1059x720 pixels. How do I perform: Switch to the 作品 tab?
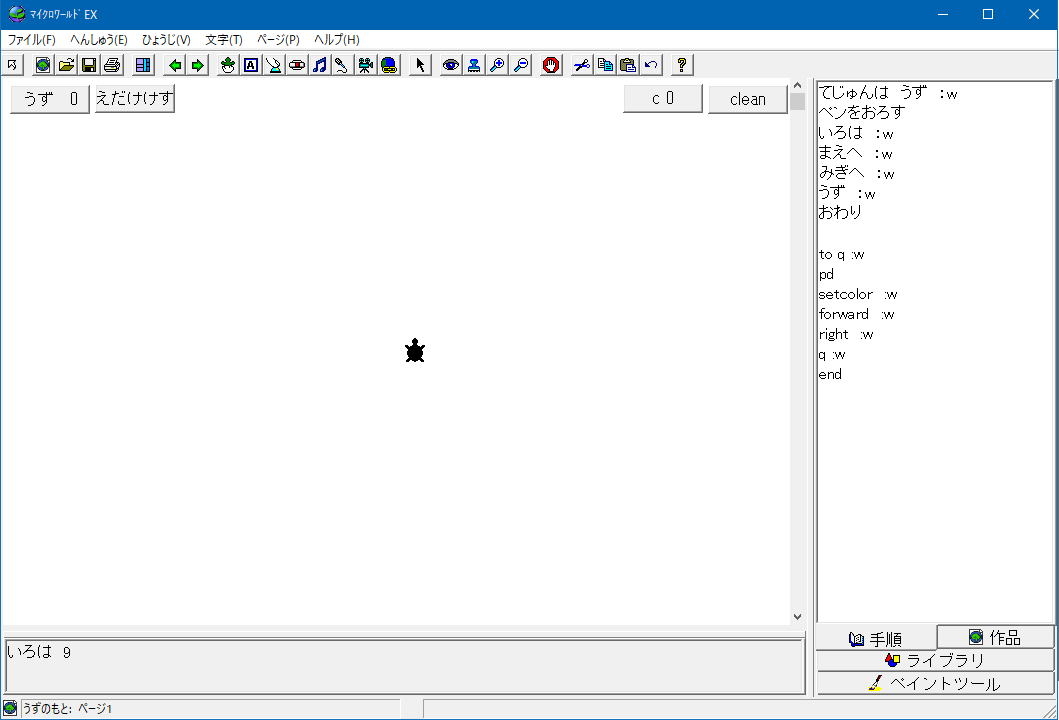995,637
